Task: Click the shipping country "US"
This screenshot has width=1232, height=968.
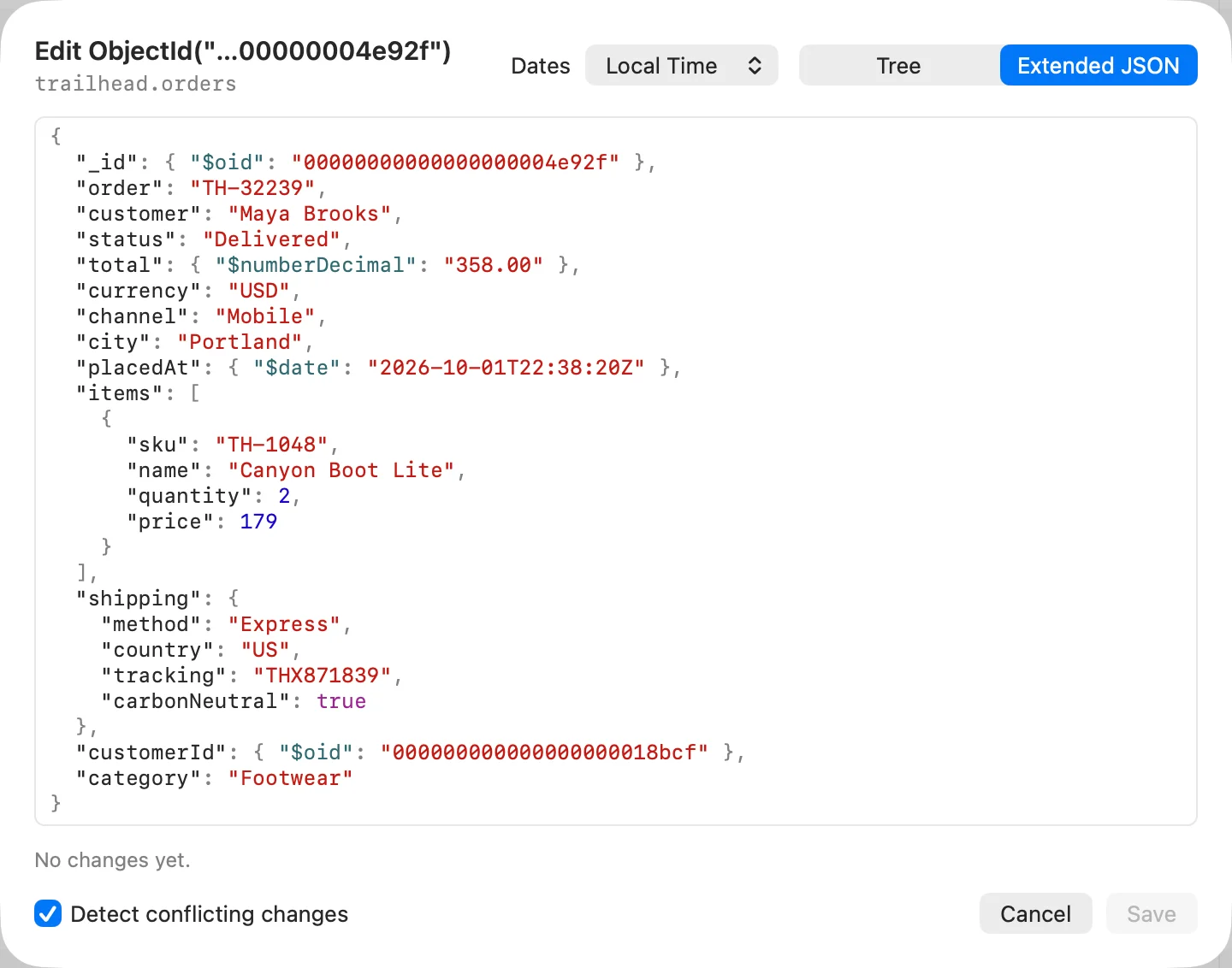Action: [265, 650]
